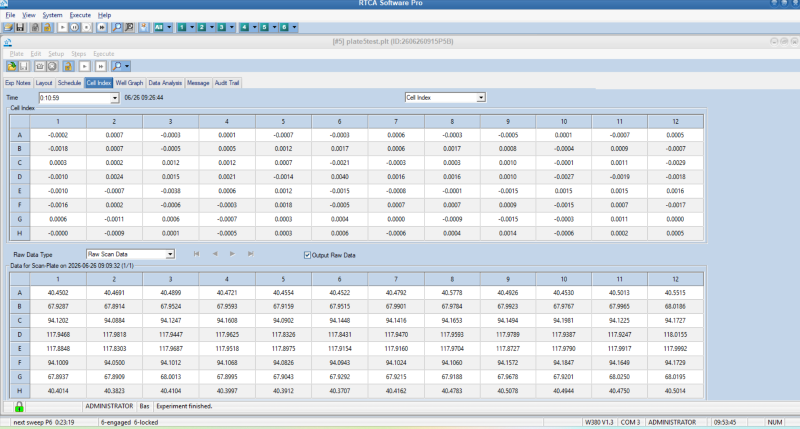Select plate station 1 button
Image resolution: width=800 pixels, height=429 pixels.
pos(182,28)
